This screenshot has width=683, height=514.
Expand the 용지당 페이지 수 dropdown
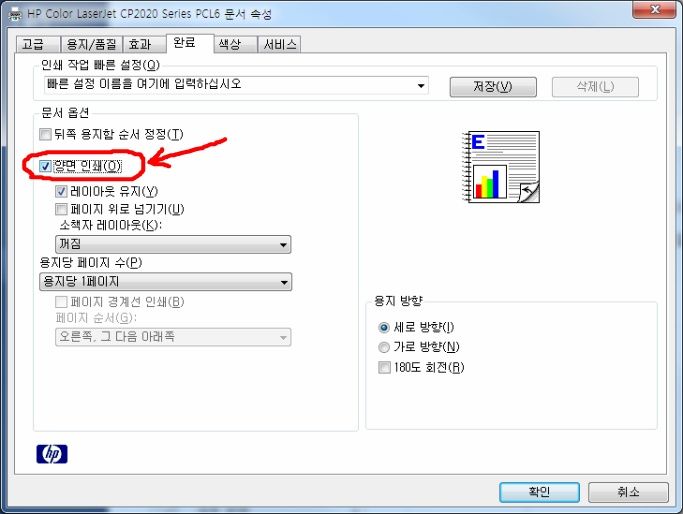(166, 282)
